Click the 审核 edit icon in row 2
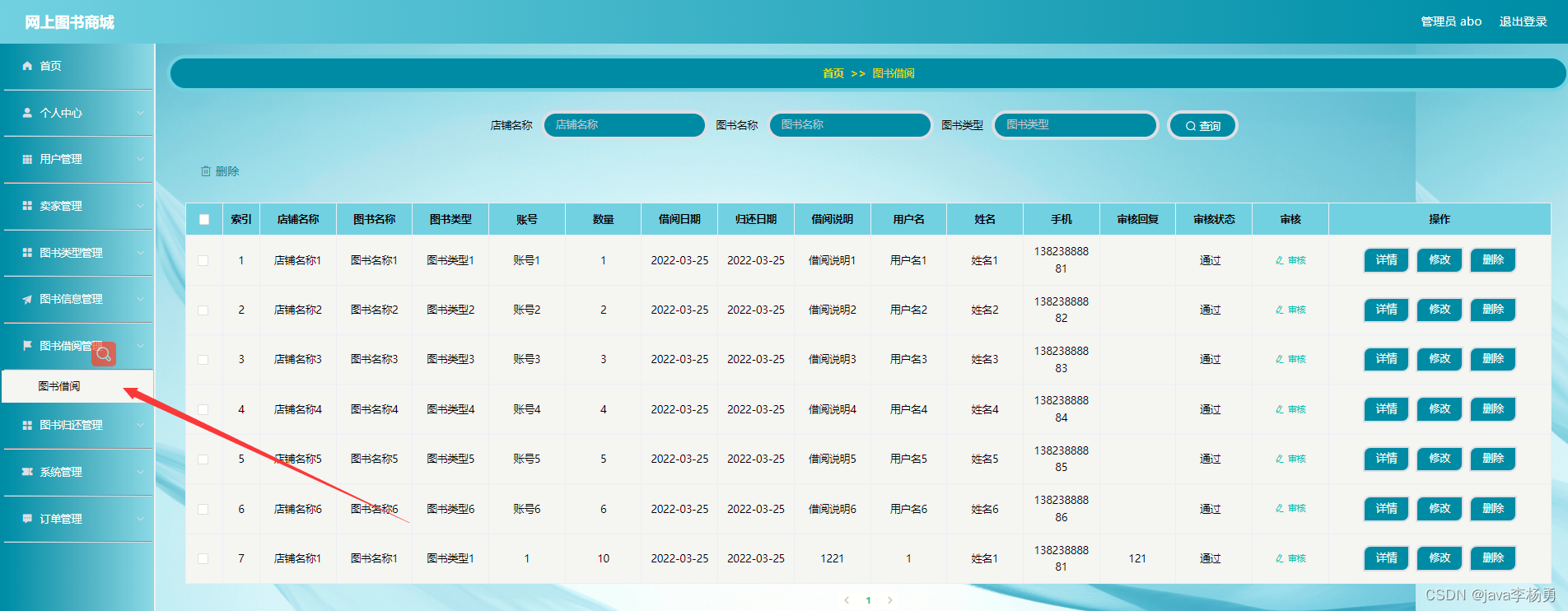This screenshot has height=611, width=1568. (x=1280, y=310)
